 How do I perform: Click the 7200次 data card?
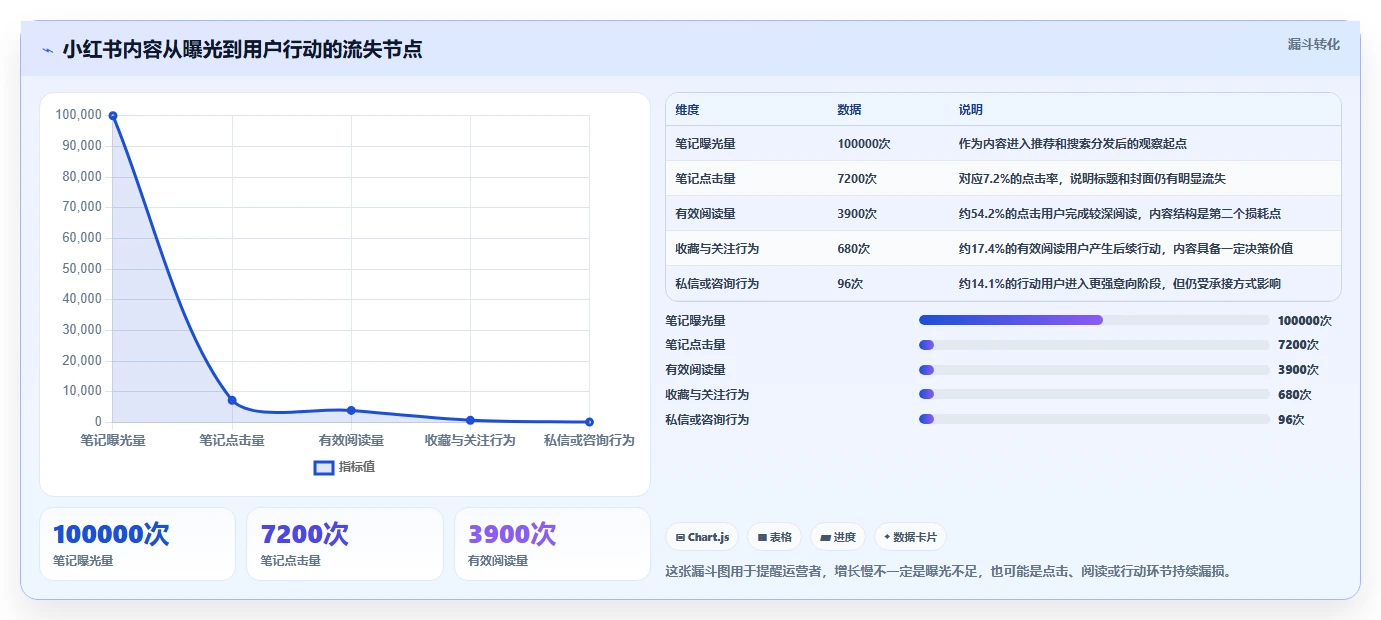coord(345,544)
